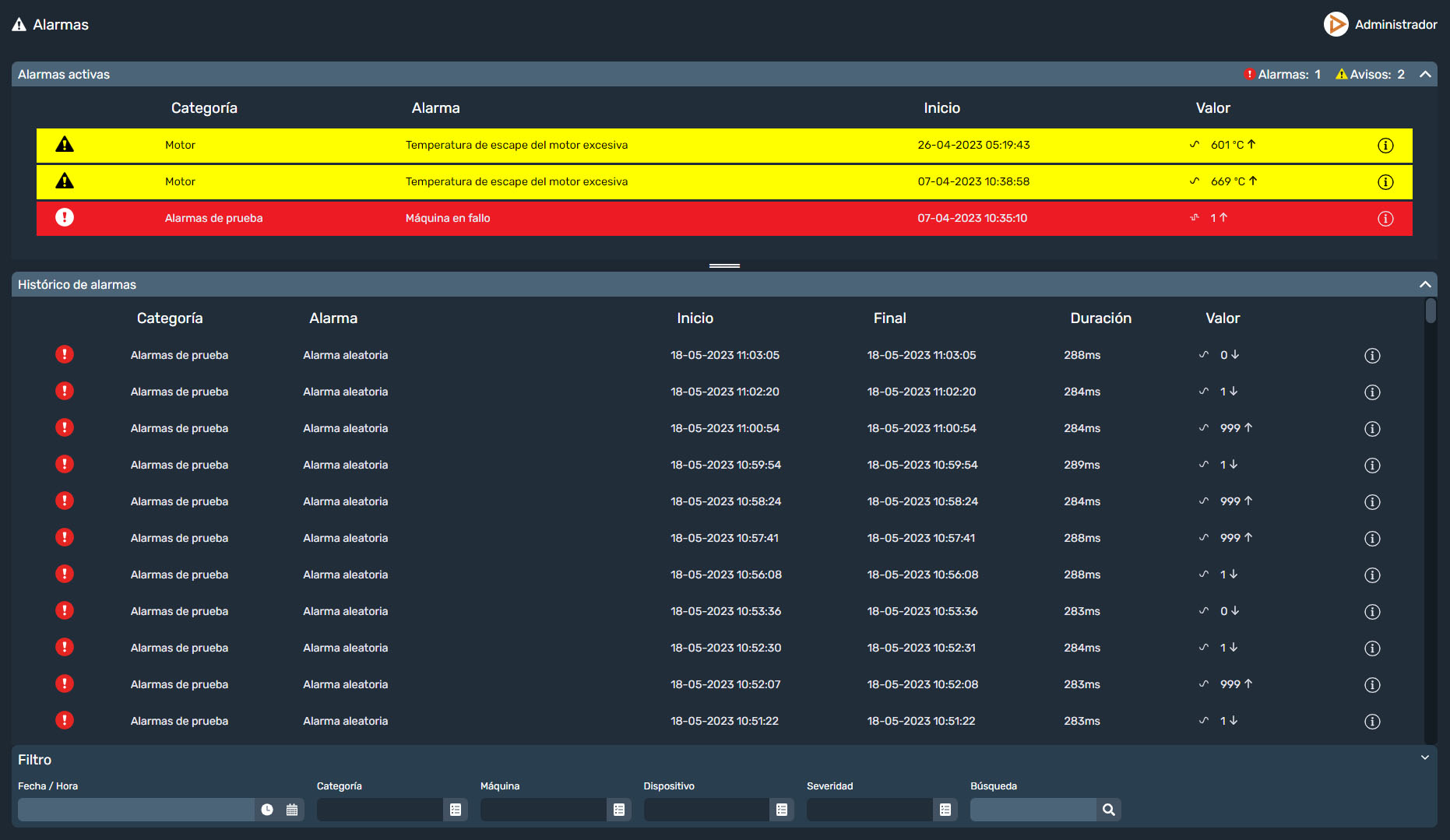
Task: Collapse the Histórico de alarmas panel
Action: [x=1425, y=284]
